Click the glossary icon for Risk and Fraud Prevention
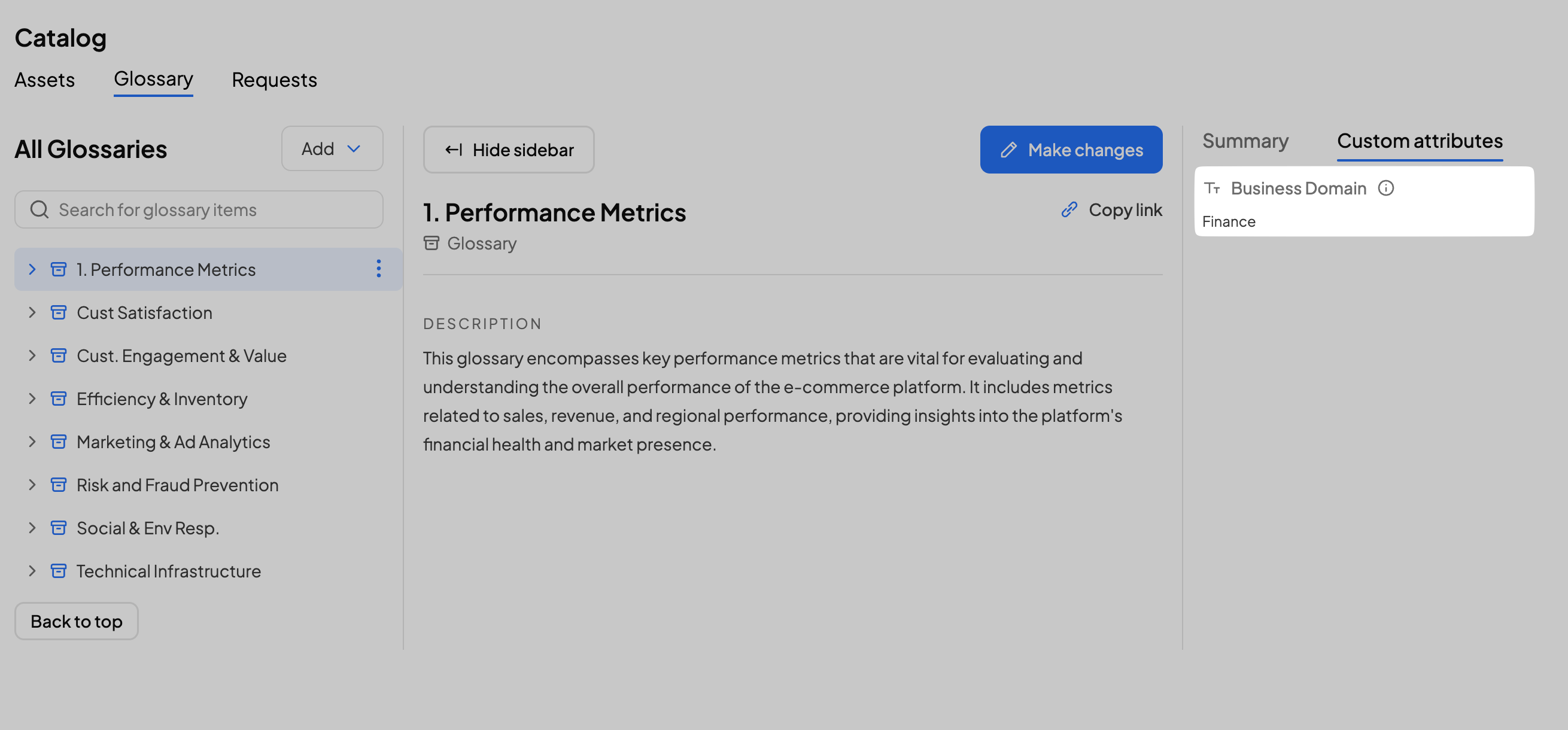Image resolution: width=1568 pixels, height=730 pixels. coord(59,485)
